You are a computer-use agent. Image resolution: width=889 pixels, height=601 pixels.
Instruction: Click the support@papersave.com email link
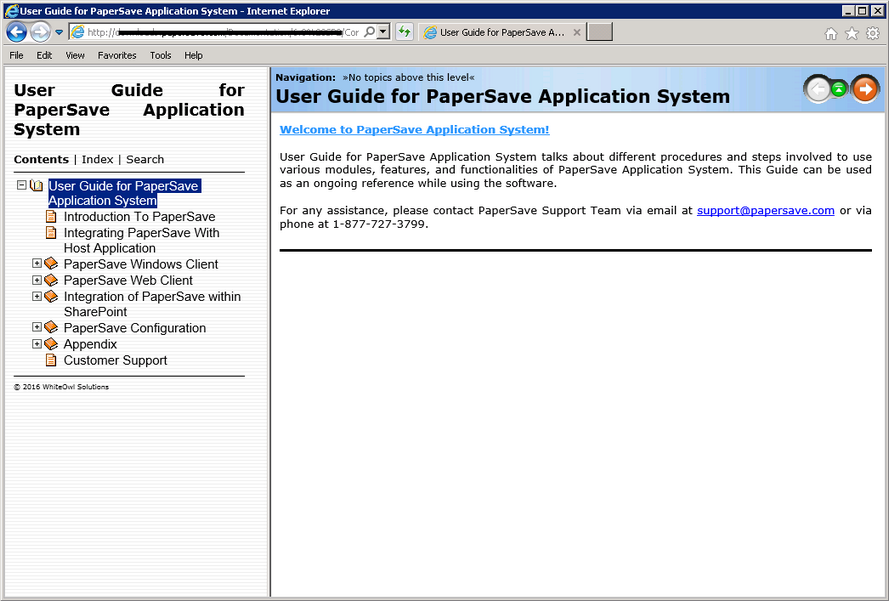(x=765, y=210)
